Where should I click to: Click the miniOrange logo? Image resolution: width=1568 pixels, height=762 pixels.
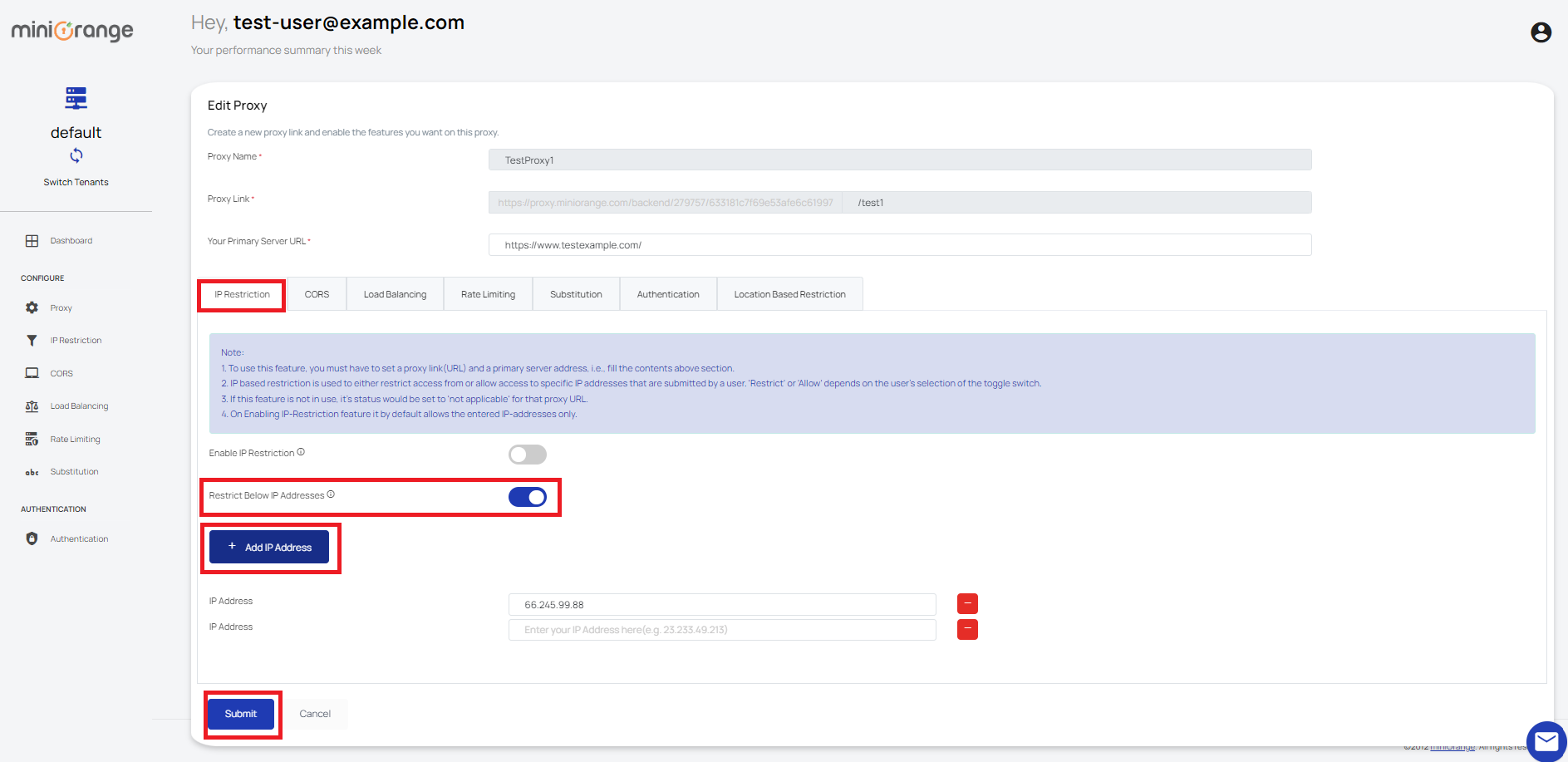[72, 31]
